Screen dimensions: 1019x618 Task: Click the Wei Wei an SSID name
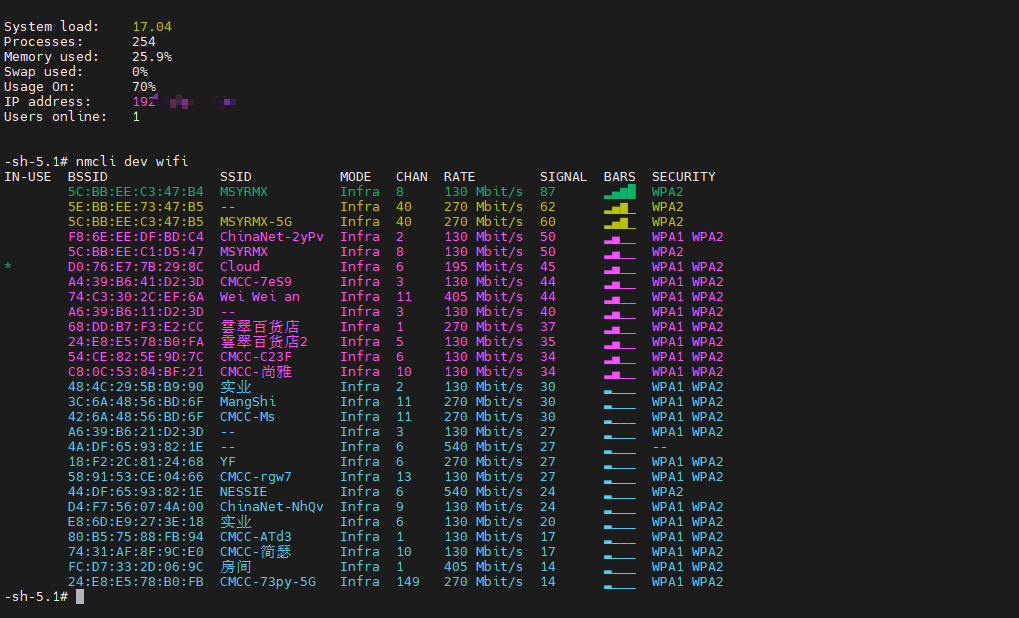[x=259, y=297]
